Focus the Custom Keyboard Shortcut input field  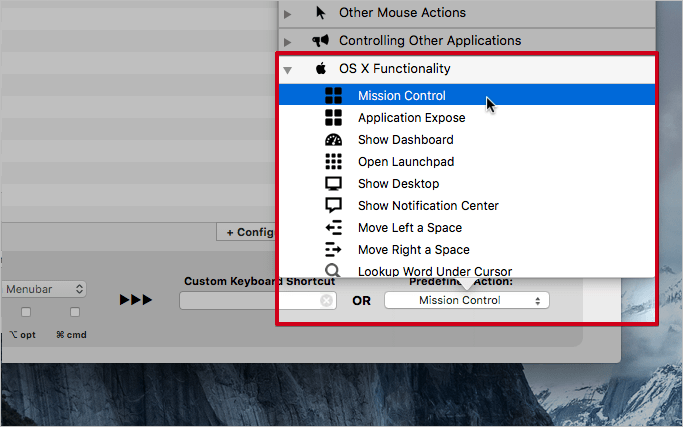tap(257, 301)
